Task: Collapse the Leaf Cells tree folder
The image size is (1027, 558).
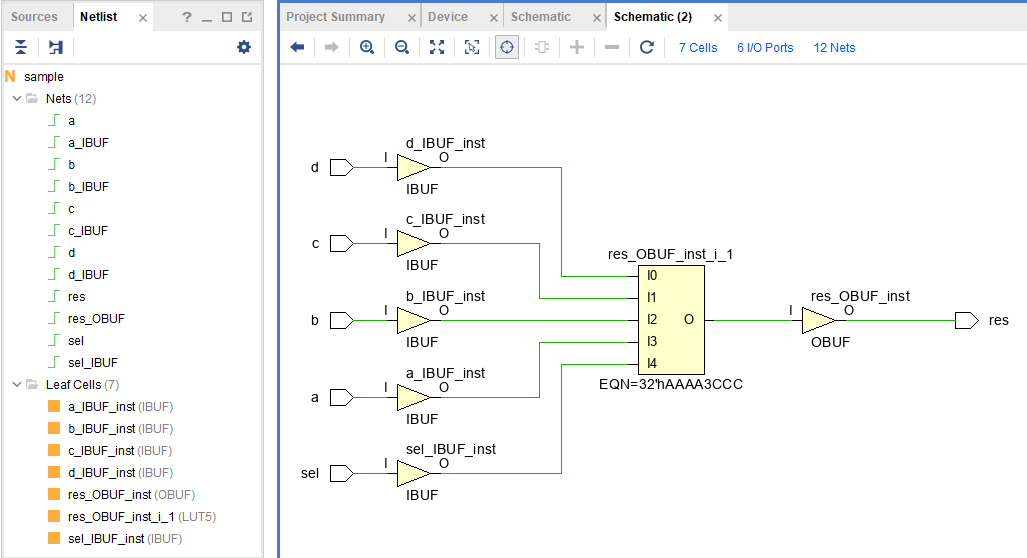Action: pos(16,385)
